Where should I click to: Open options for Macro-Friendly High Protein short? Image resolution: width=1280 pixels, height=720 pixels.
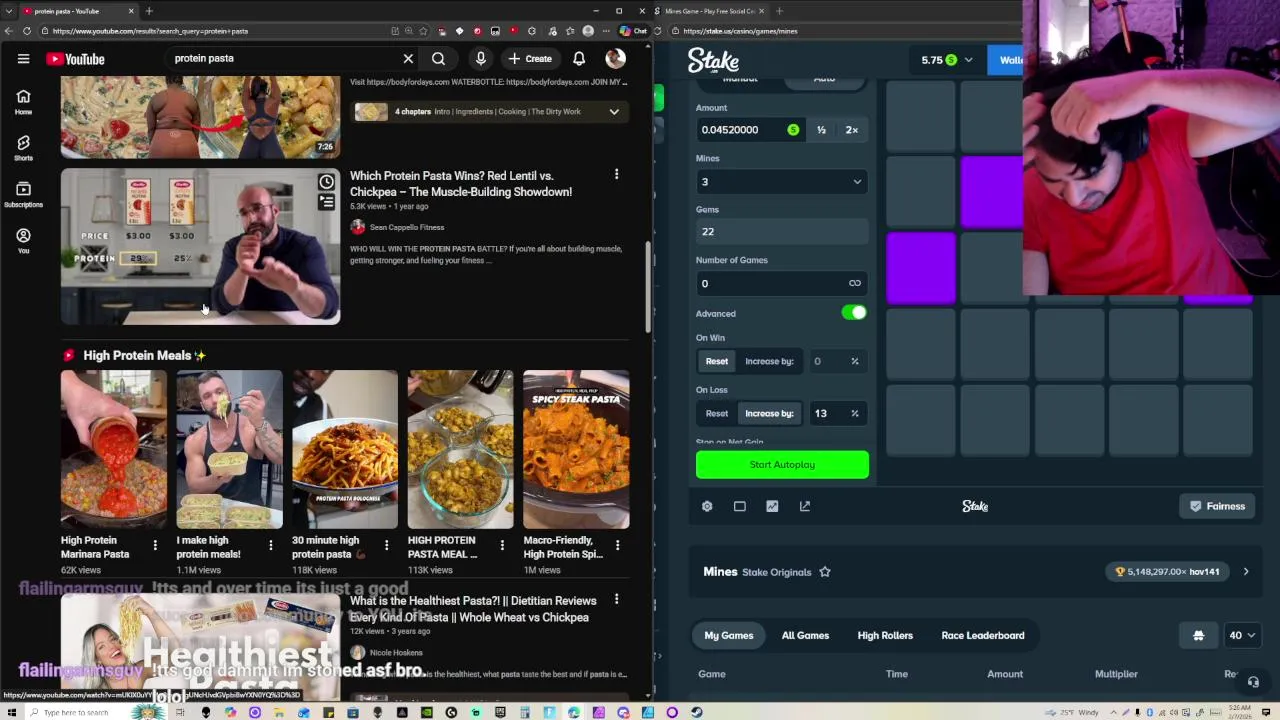[x=617, y=545]
